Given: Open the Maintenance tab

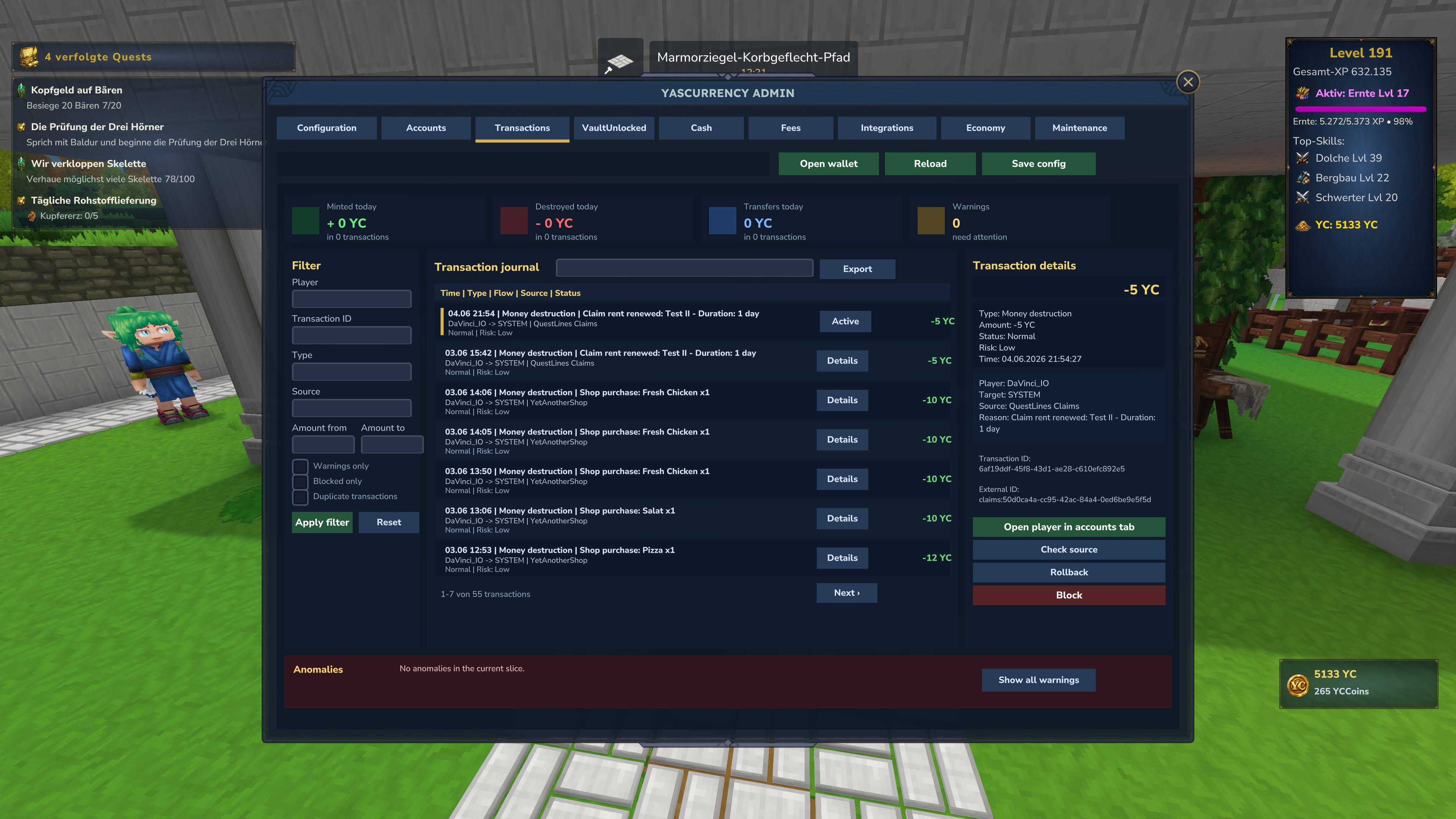Looking at the screenshot, I should [1079, 128].
